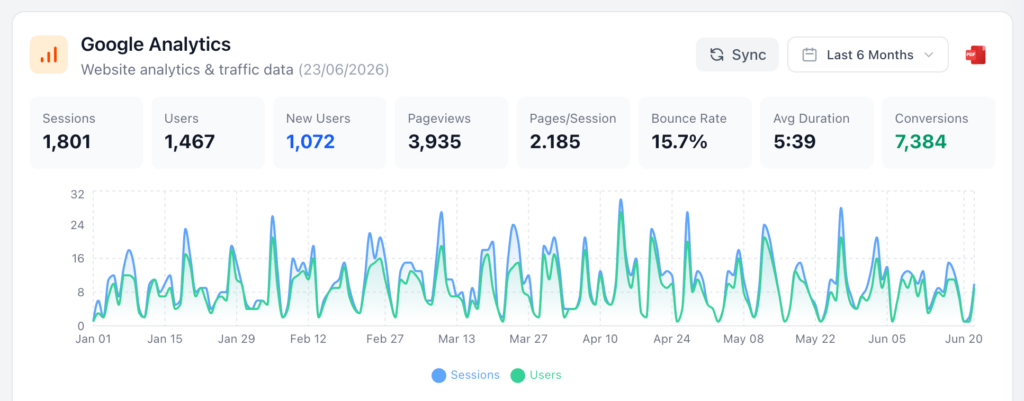1024x401 pixels.
Task: Click the Pages/Session value 2.185
Action: point(555,142)
